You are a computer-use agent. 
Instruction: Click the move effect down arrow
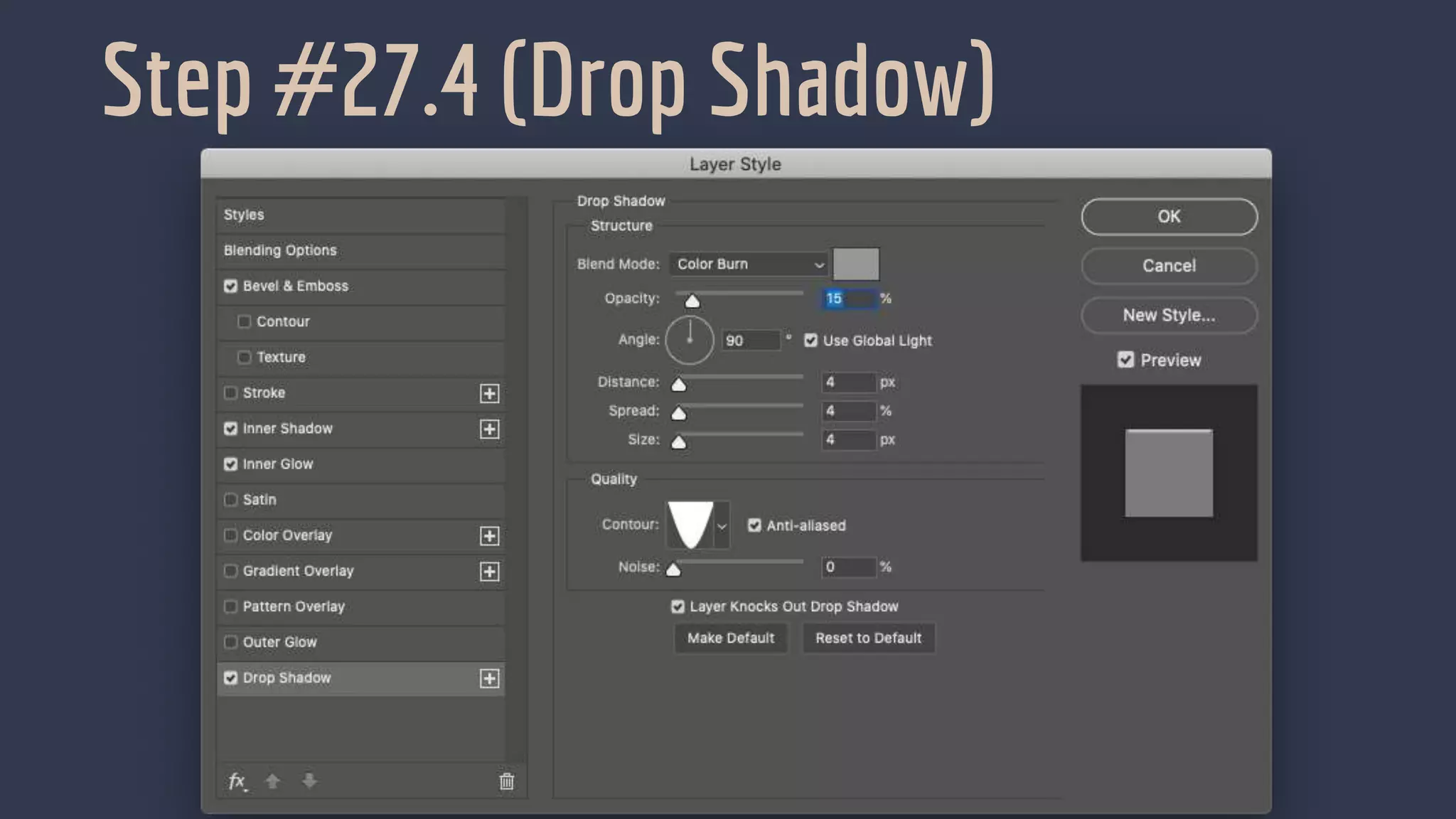pyautogui.click(x=309, y=781)
